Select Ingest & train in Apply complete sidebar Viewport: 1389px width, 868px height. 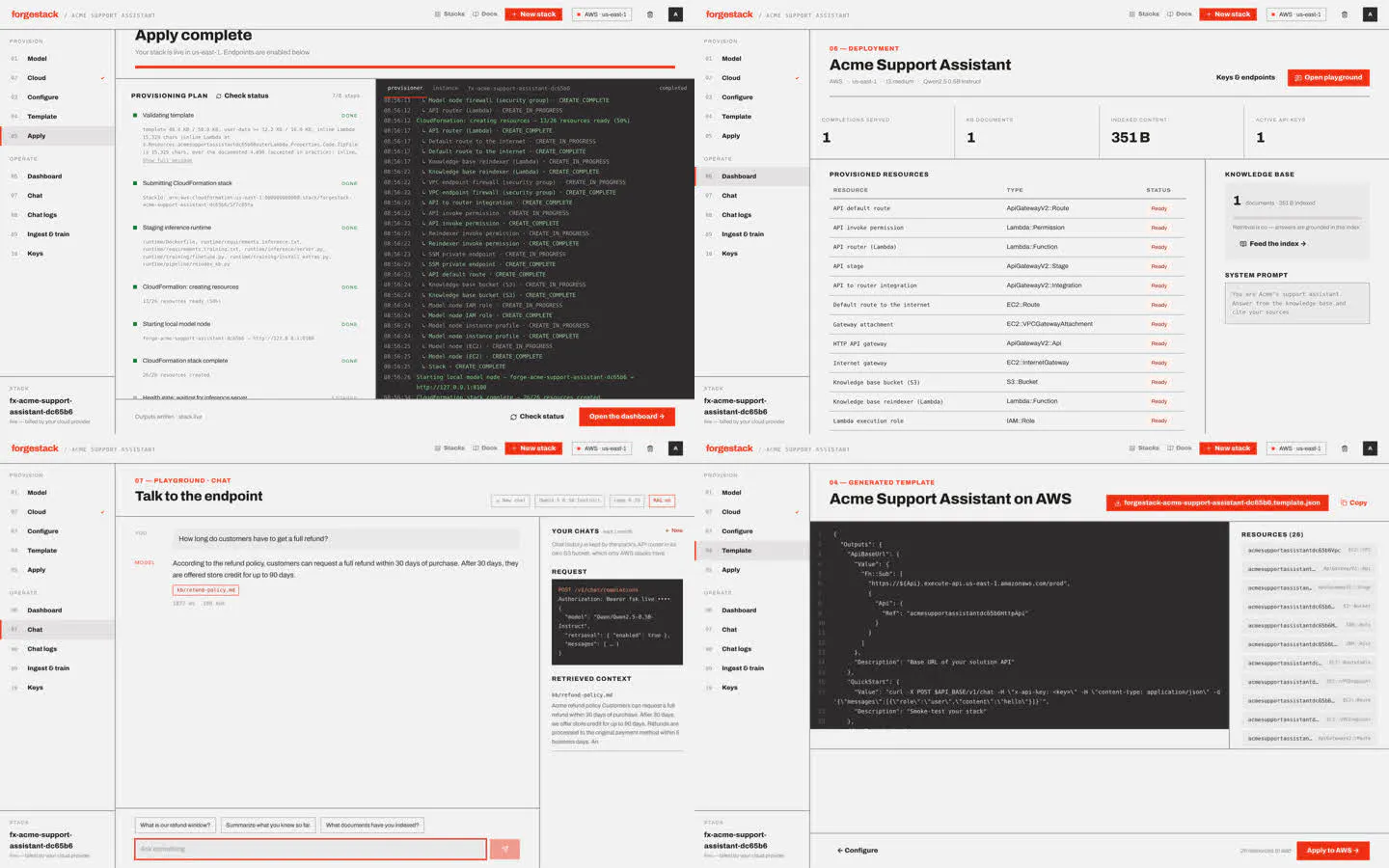click(58, 234)
